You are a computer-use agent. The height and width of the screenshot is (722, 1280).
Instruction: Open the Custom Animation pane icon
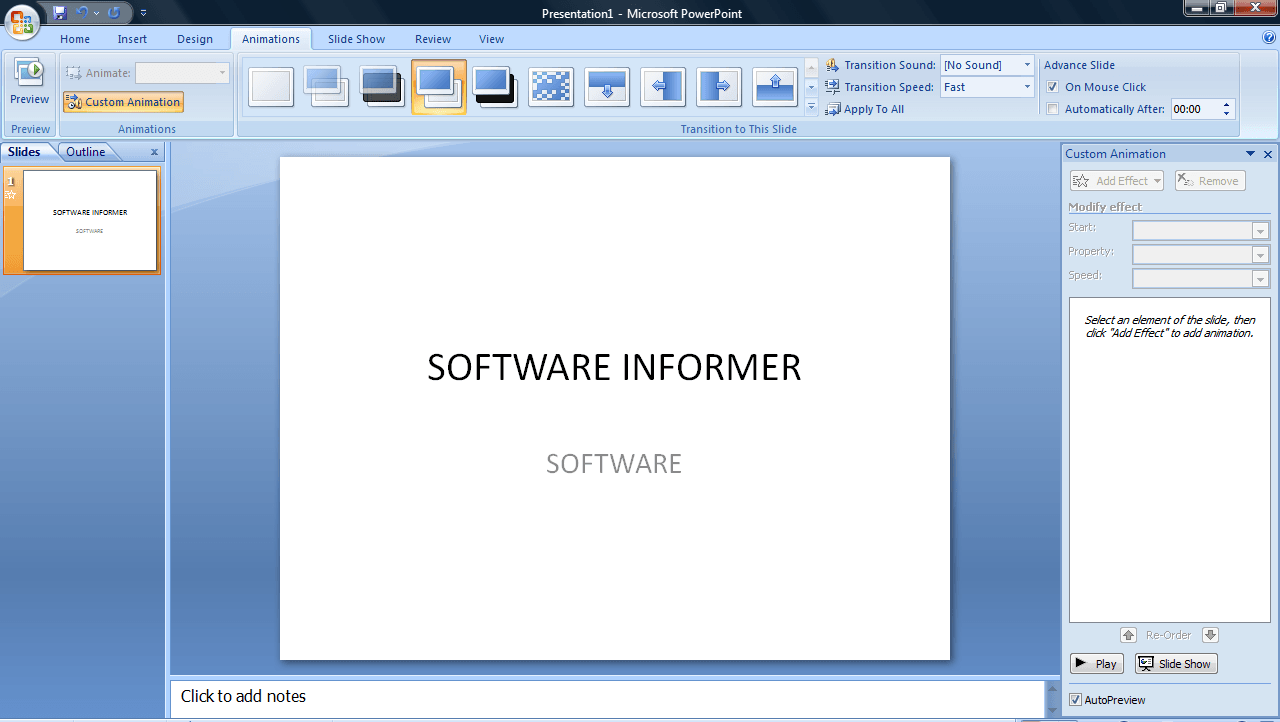tap(122, 102)
